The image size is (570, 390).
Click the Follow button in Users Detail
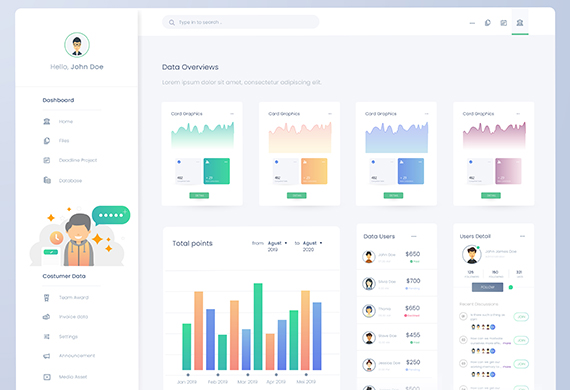click(x=487, y=287)
